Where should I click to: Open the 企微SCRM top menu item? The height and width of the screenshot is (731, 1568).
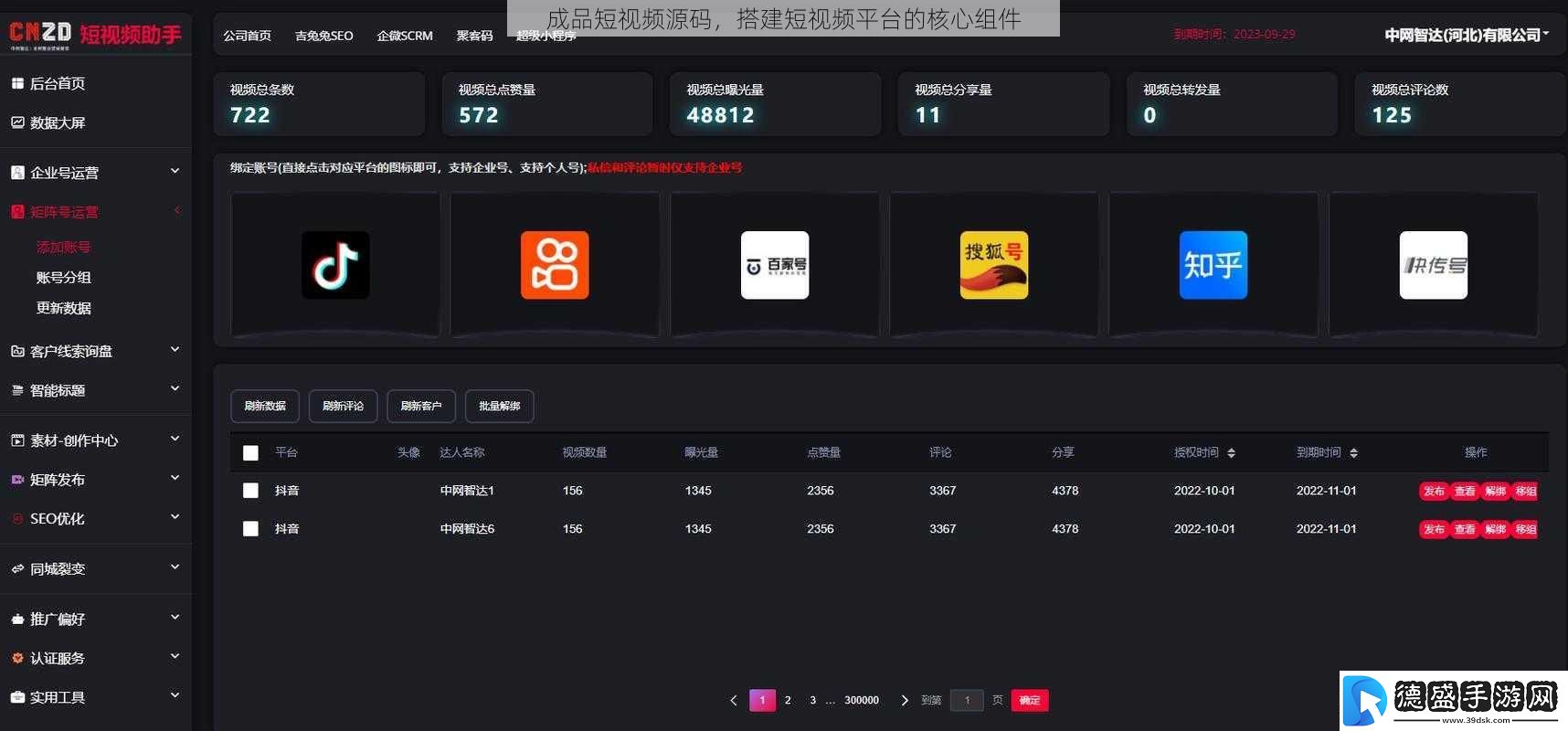(405, 36)
